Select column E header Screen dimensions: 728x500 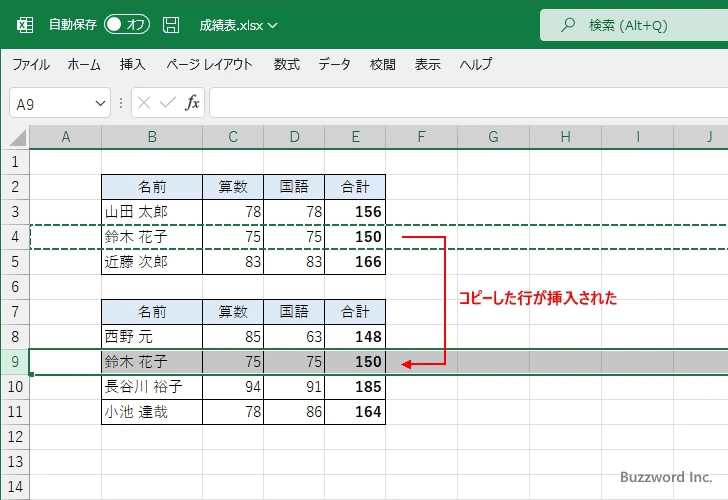pyautogui.click(x=355, y=137)
